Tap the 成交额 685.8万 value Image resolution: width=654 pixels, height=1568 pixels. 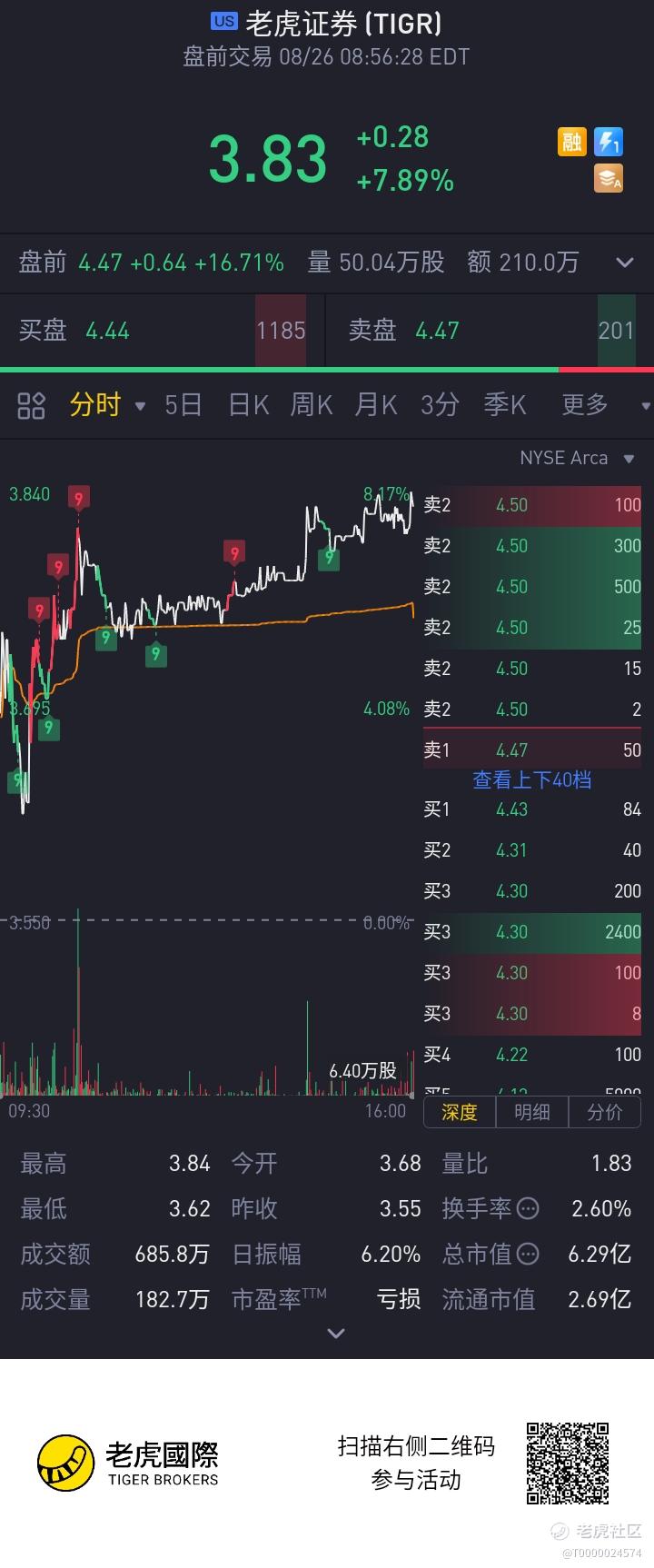pyautogui.click(x=172, y=1255)
